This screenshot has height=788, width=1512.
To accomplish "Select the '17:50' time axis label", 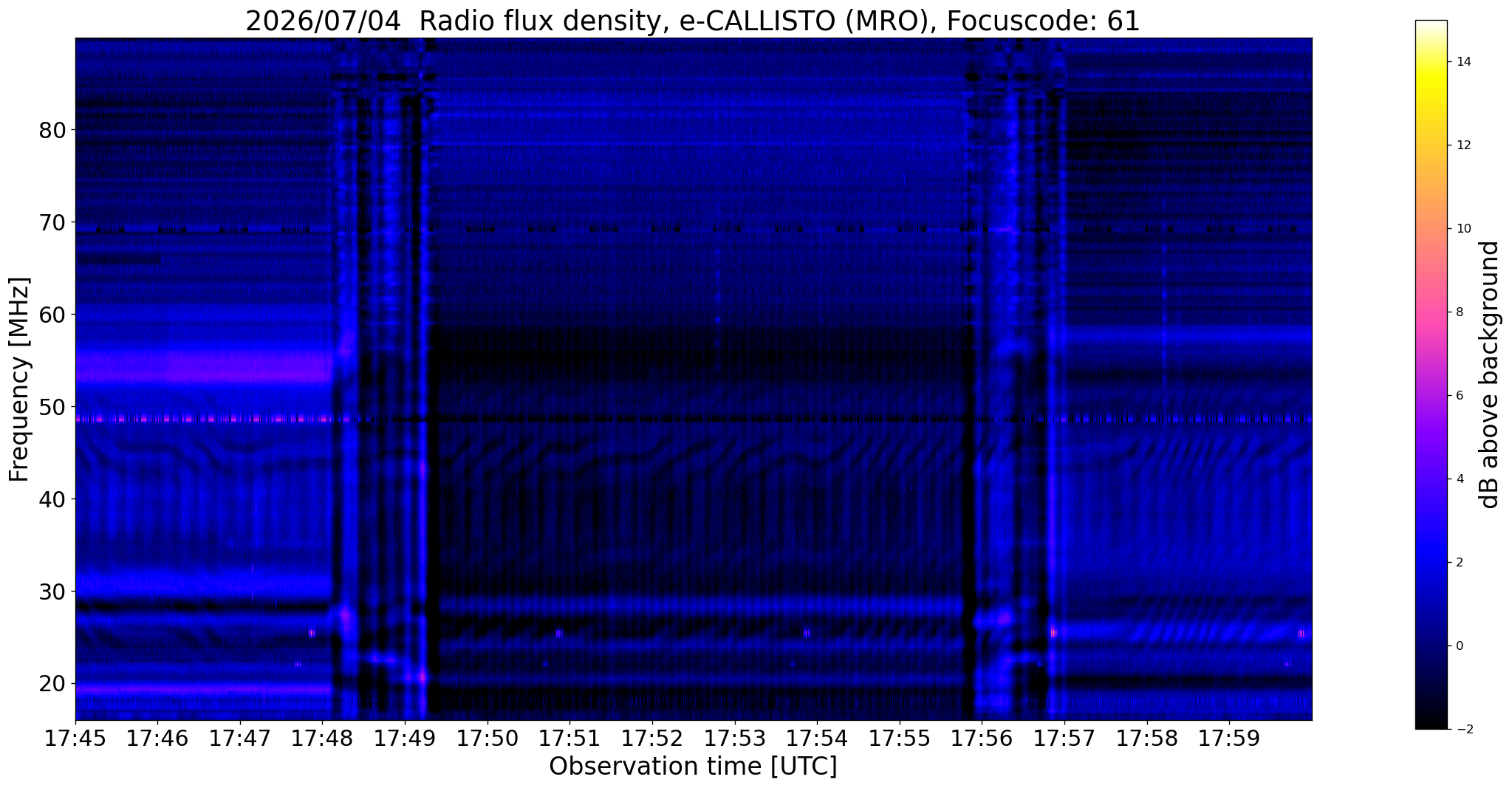I will tap(488, 739).
